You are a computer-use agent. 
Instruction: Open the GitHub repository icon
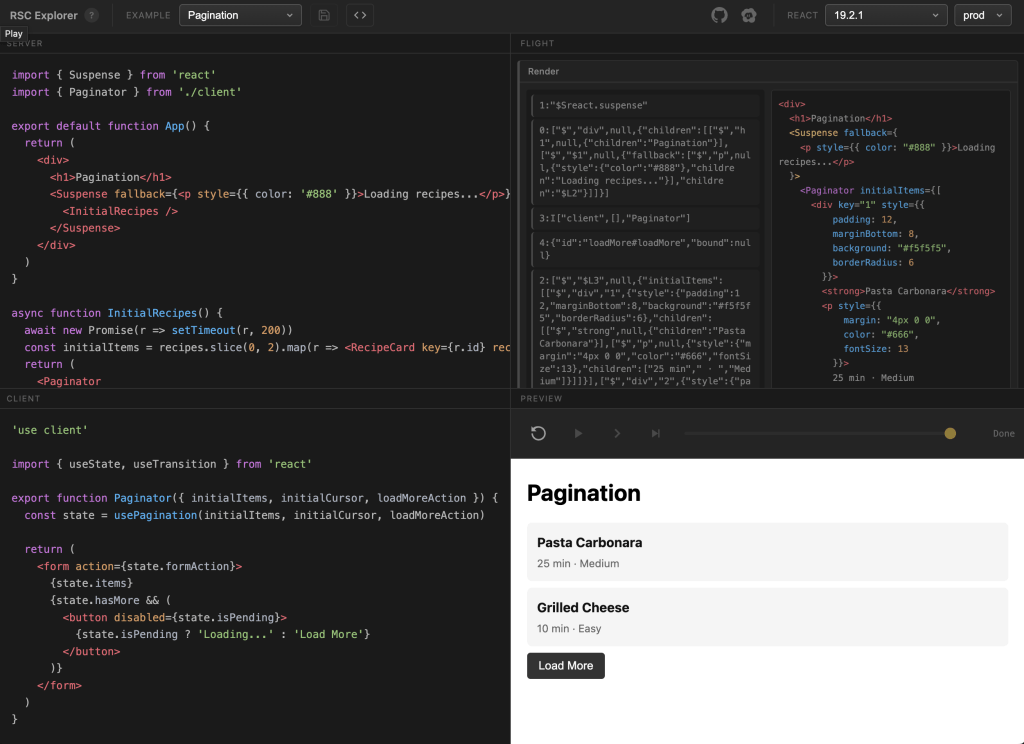tap(719, 15)
